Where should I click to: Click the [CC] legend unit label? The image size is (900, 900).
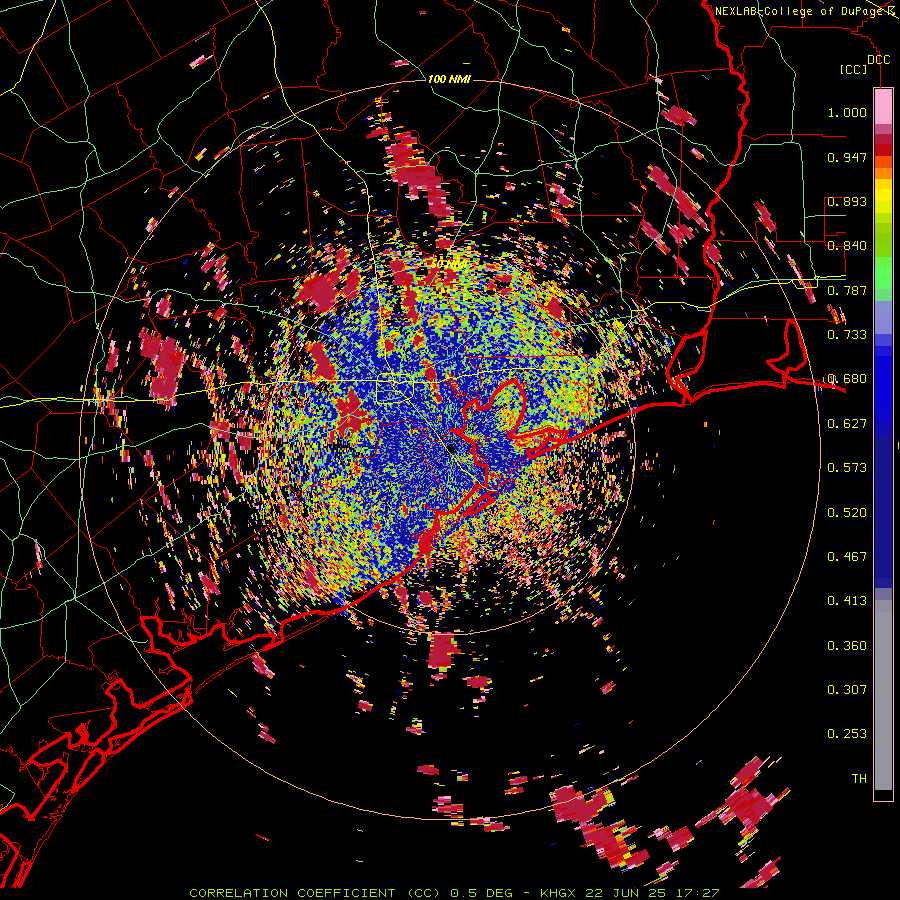pyautogui.click(x=854, y=69)
